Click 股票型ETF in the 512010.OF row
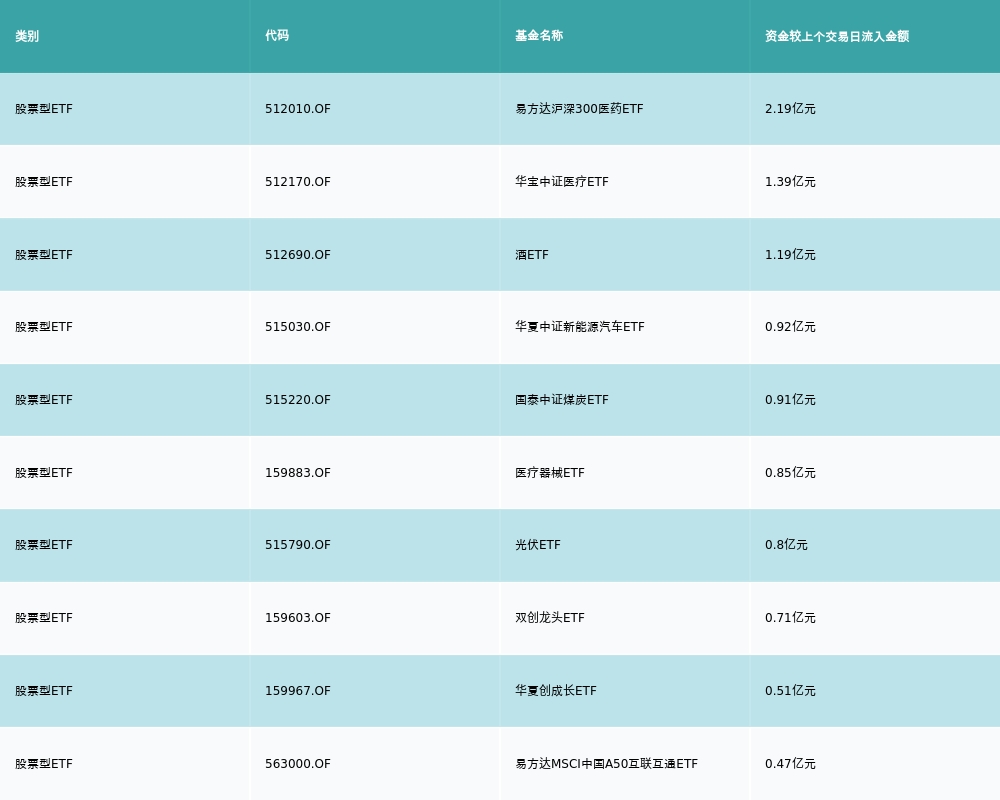This screenshot has width=1000, height=800. [44, 109]
